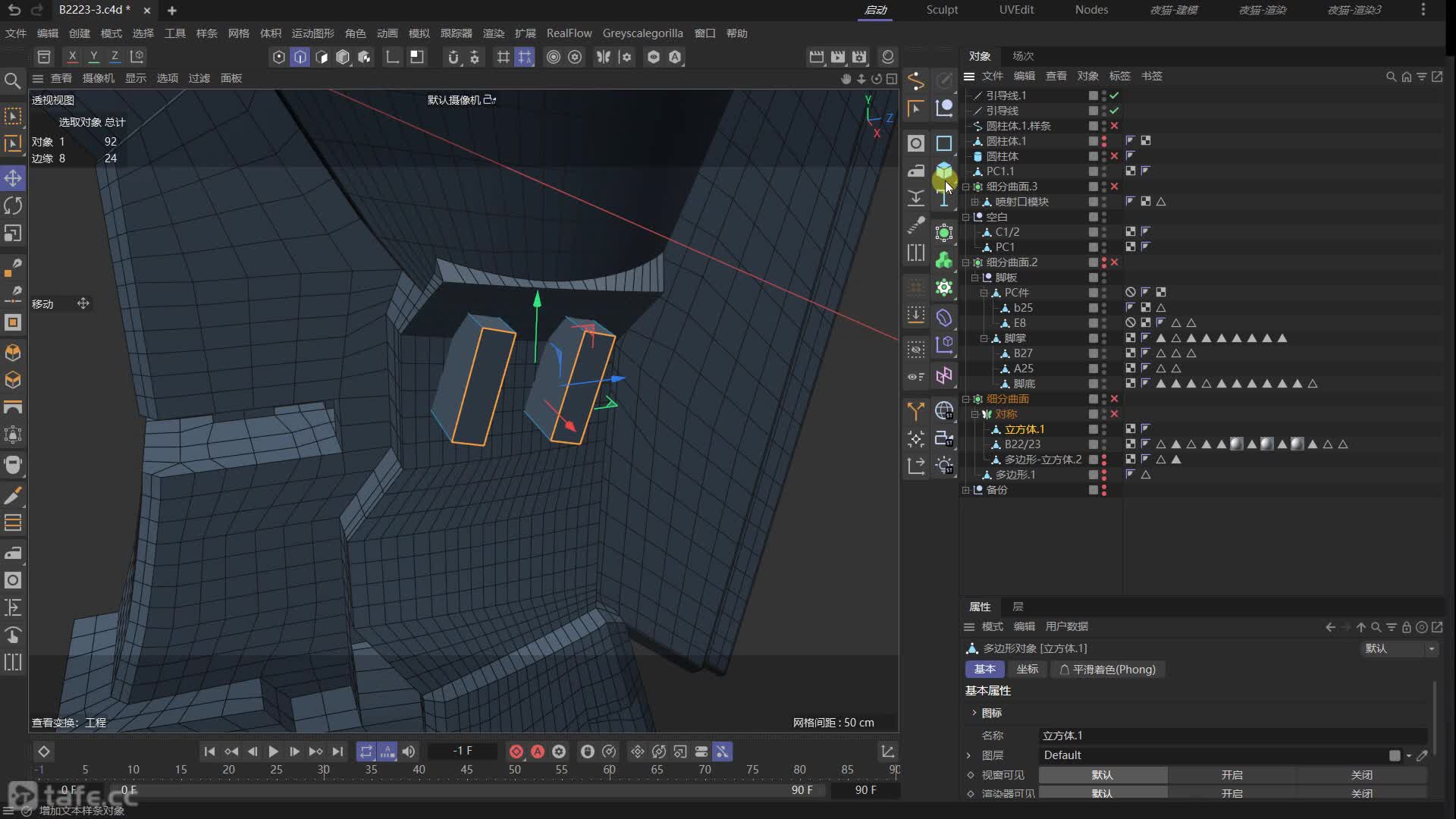Screen dimensions: 1456x819
Task: Open the 默认 dropdown in attributes panel
Action: tap(1399, 648)
